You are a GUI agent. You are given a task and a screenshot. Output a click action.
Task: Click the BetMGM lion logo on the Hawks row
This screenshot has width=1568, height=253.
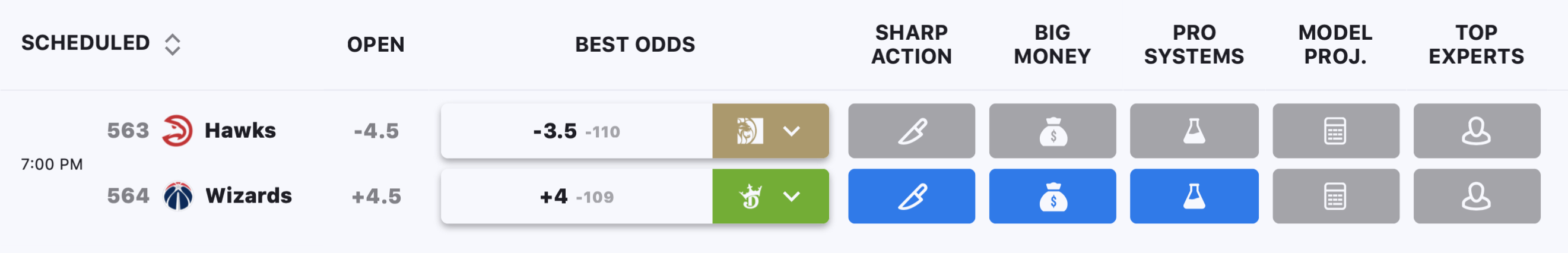tap(750, 131)
